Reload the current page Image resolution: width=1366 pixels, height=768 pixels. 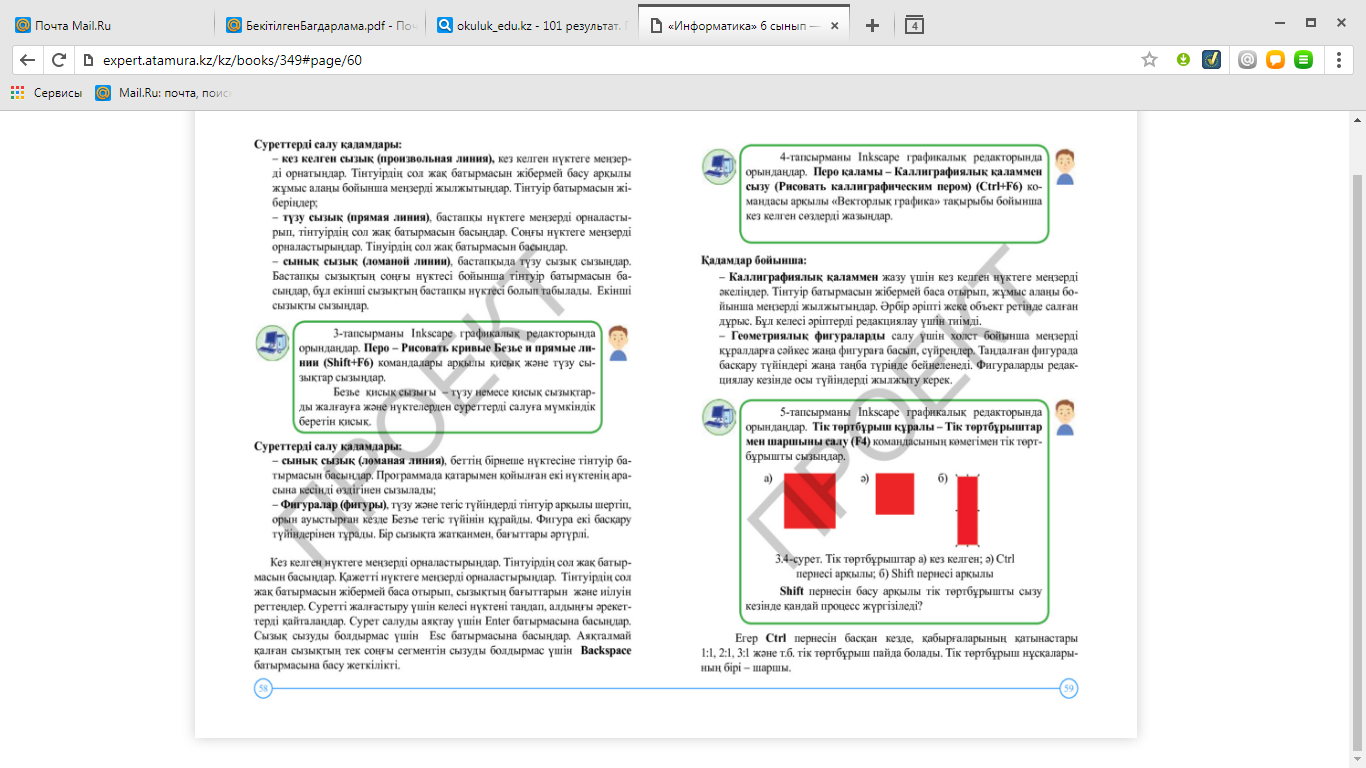59,60
